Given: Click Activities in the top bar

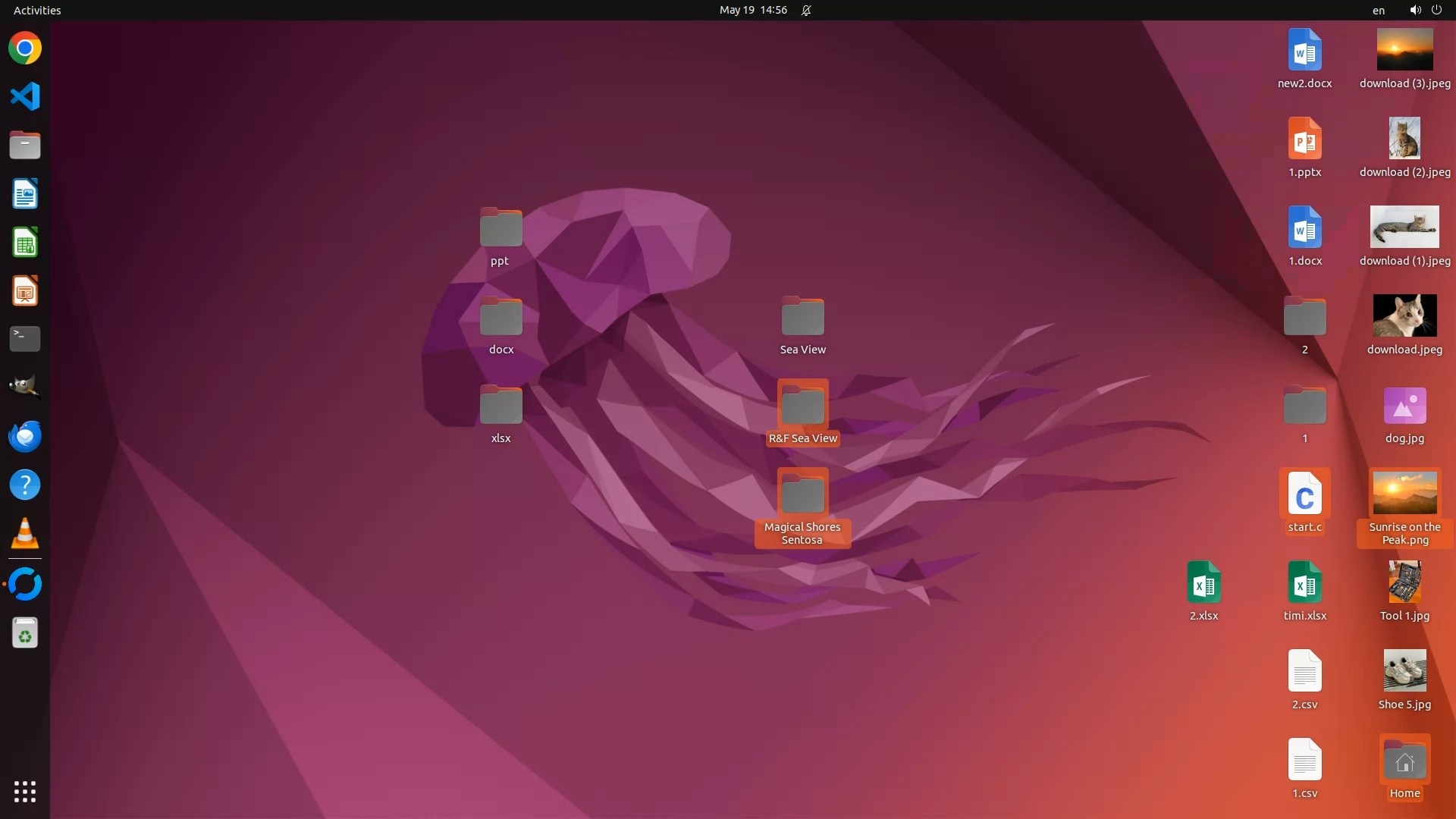Looking at the screenshot, I should click(37, 10).
